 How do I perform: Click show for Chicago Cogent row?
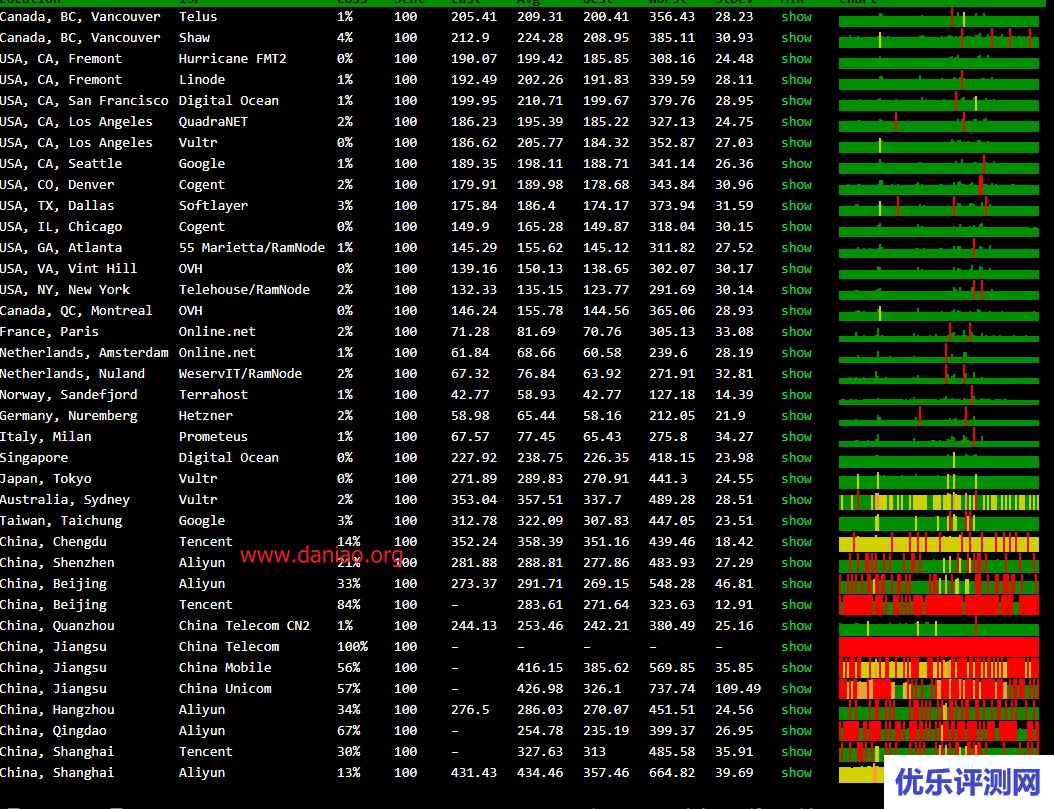coord(797,226)
